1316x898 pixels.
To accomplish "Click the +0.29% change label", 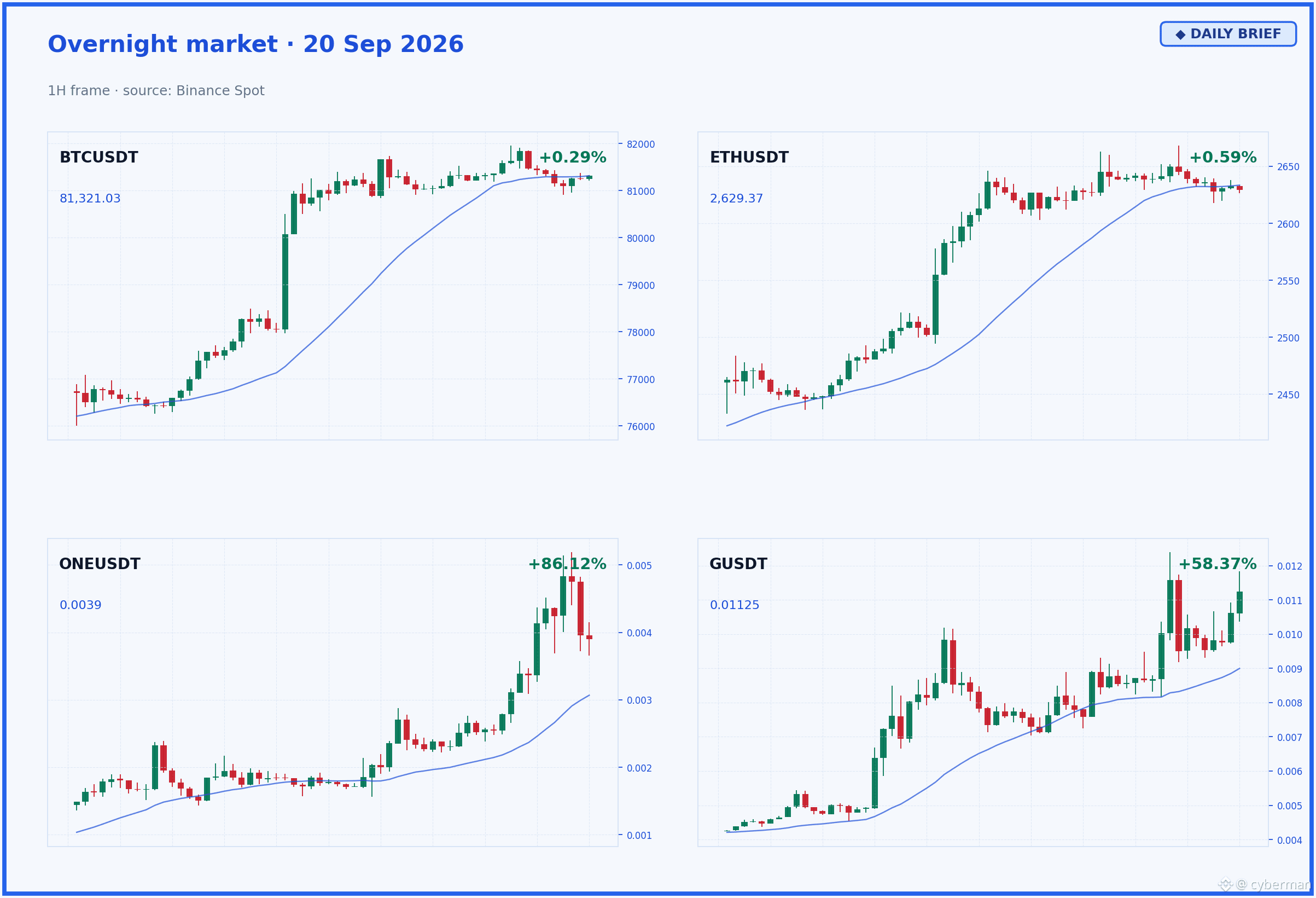I will tap(573, 158).
